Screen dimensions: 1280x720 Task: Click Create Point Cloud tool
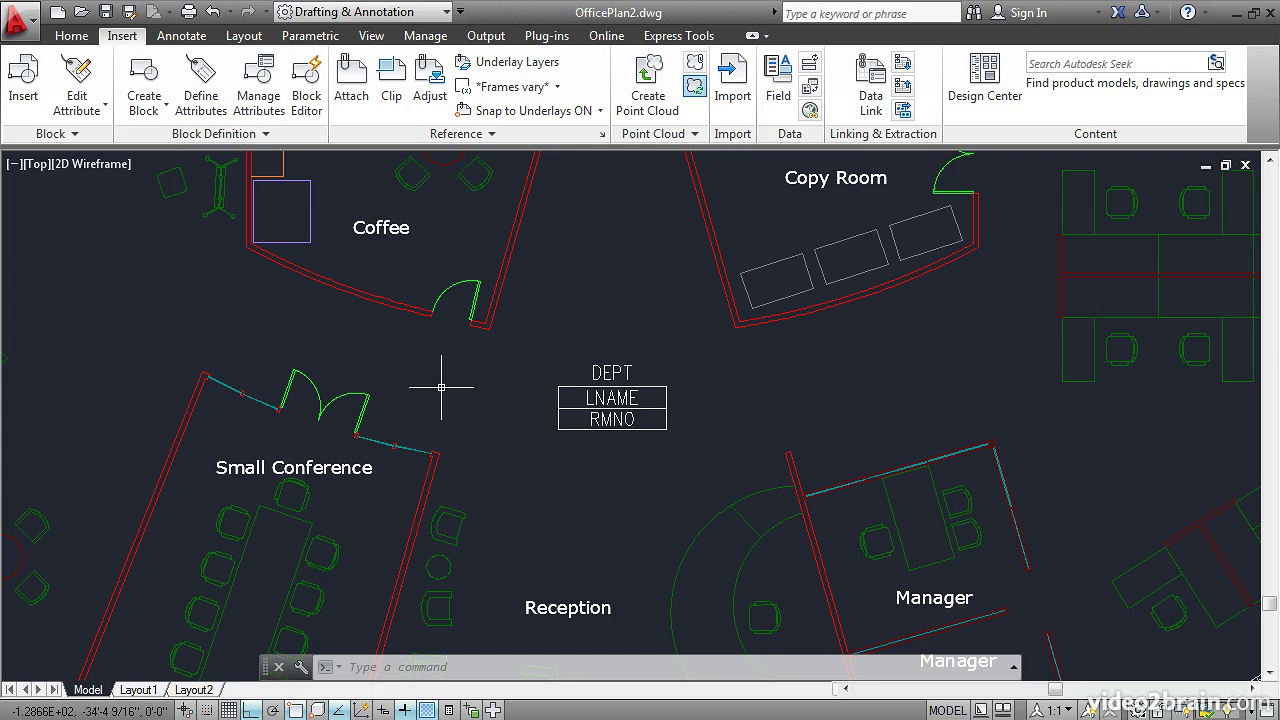pyautogui.click(x=647, y=85)
